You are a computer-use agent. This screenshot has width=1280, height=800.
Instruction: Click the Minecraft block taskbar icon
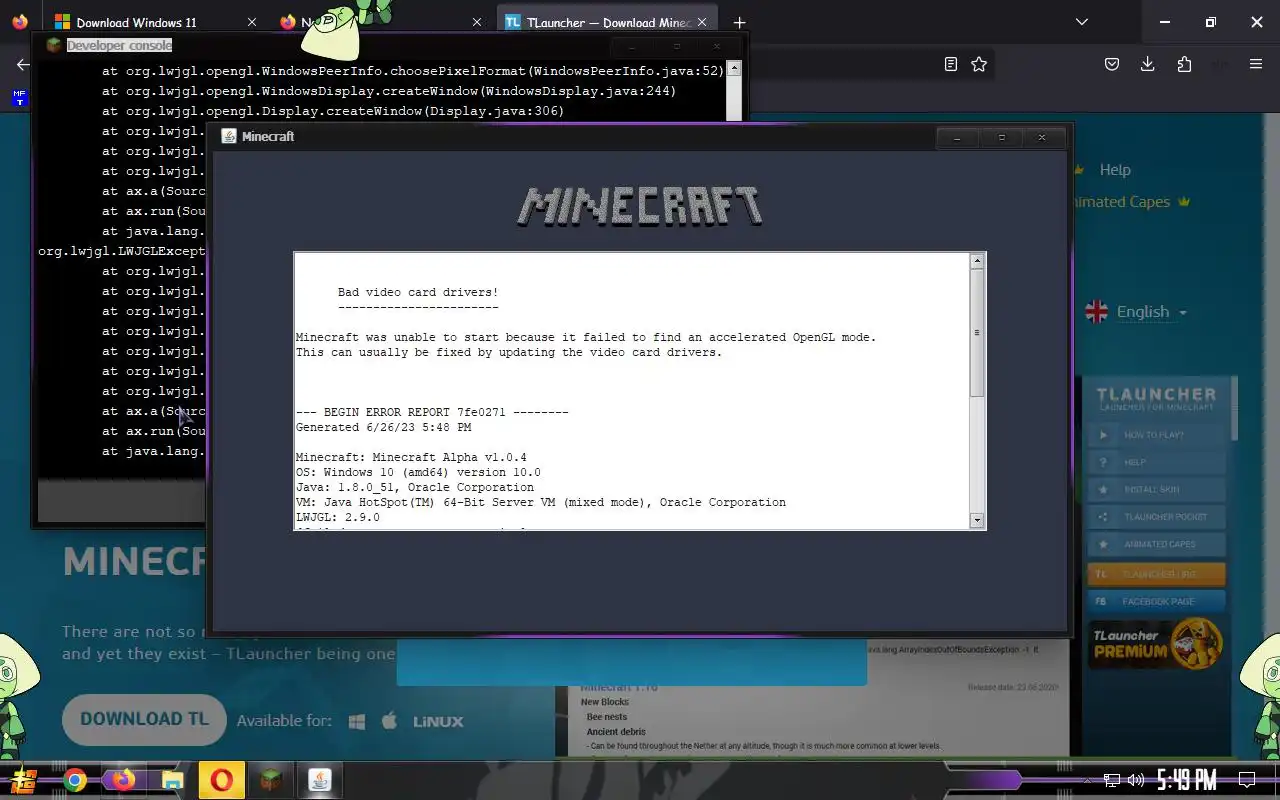(x=271, y=780)
